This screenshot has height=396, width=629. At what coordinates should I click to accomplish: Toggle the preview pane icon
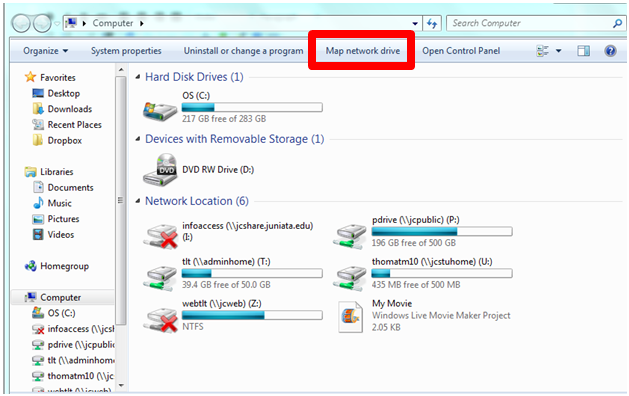583,51
